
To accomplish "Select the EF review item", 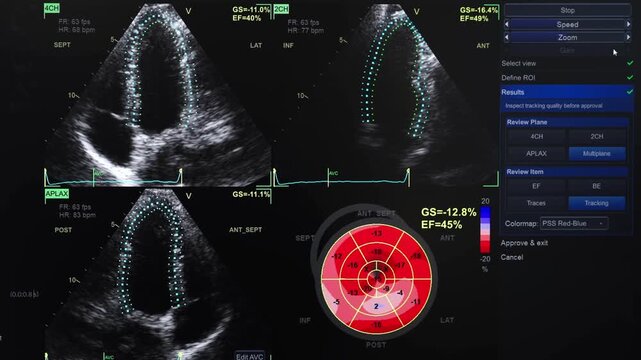I will (x=537, y=186).
